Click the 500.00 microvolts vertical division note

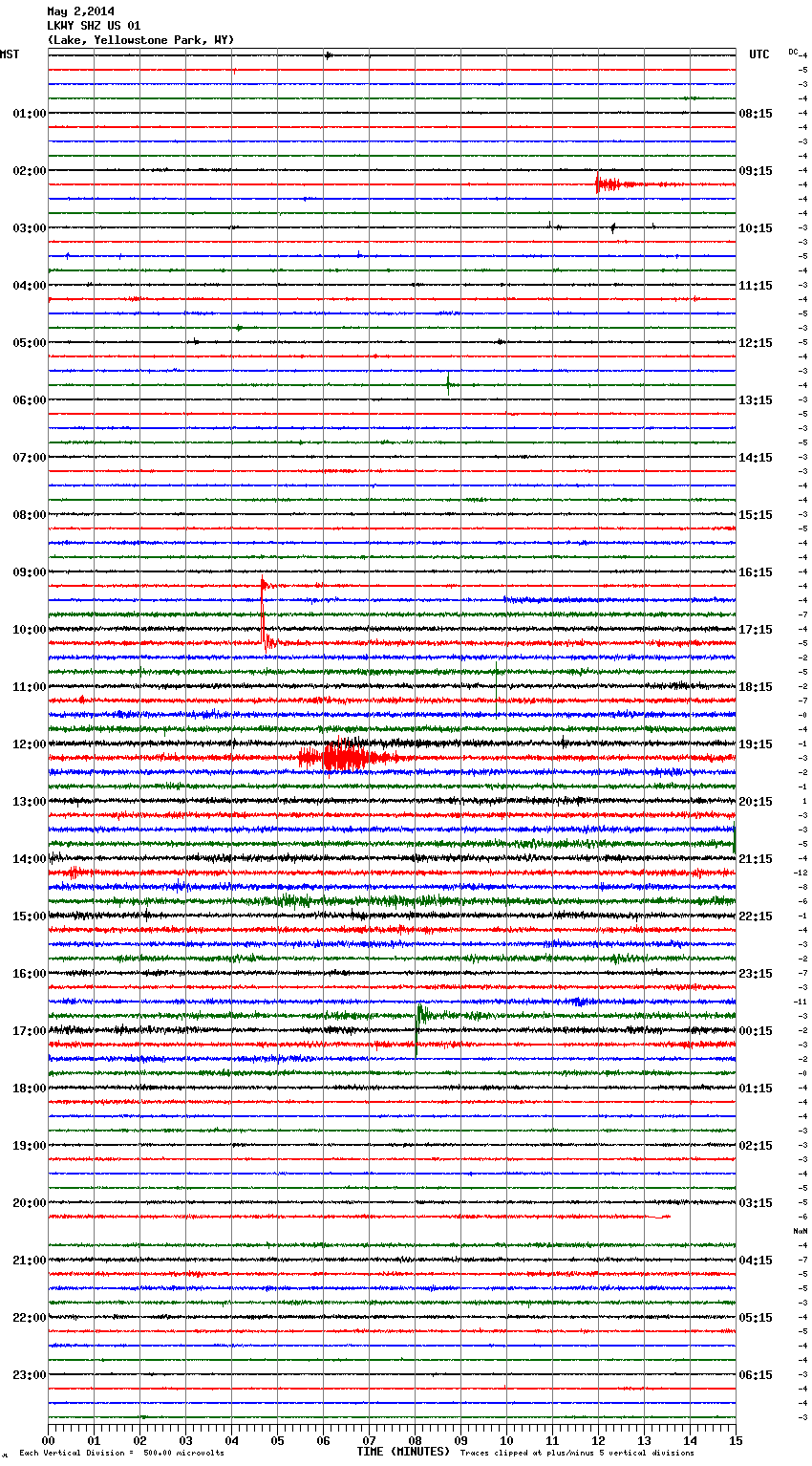click(121, 1454)
